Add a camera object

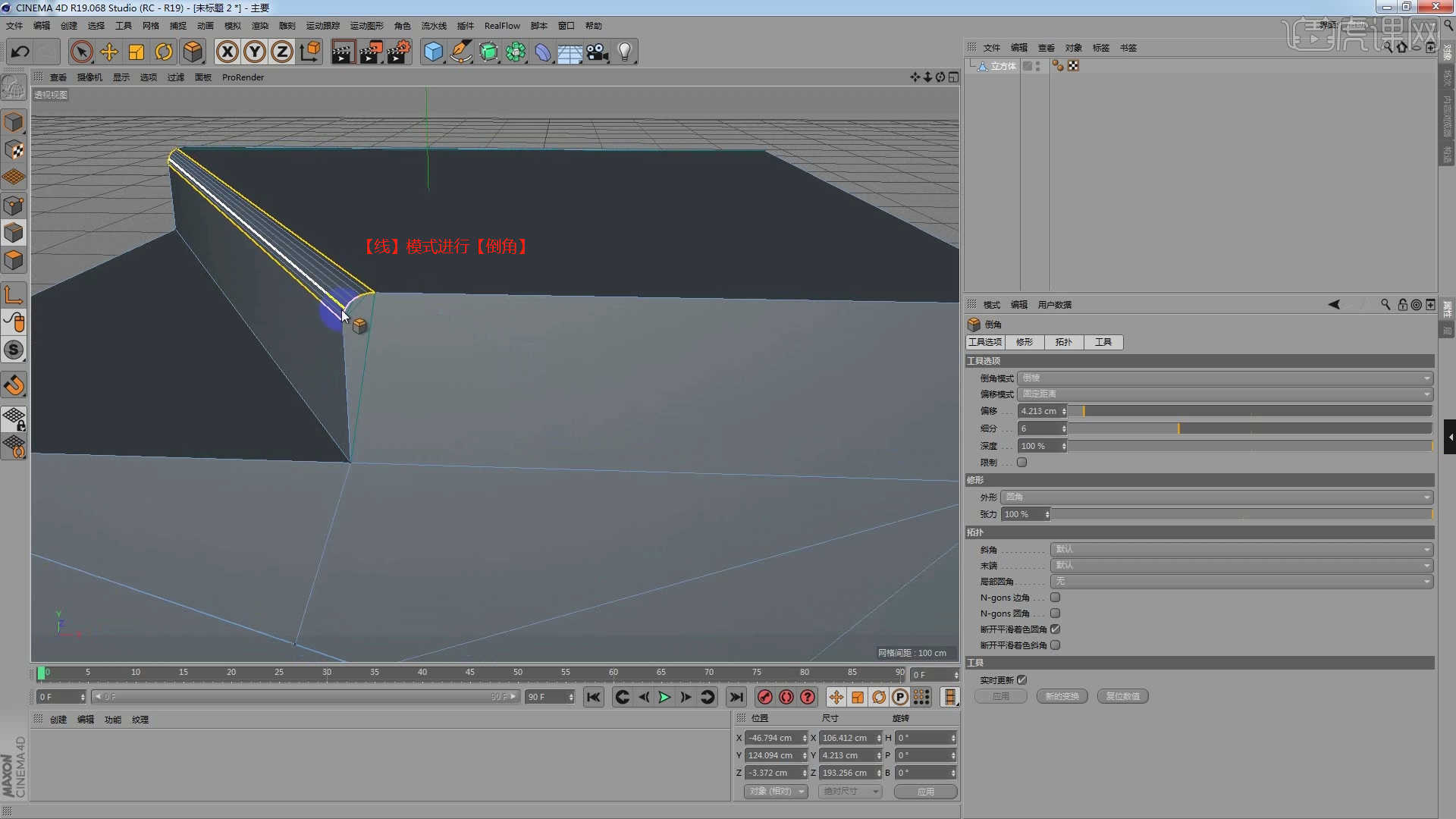tap(598, 52)
